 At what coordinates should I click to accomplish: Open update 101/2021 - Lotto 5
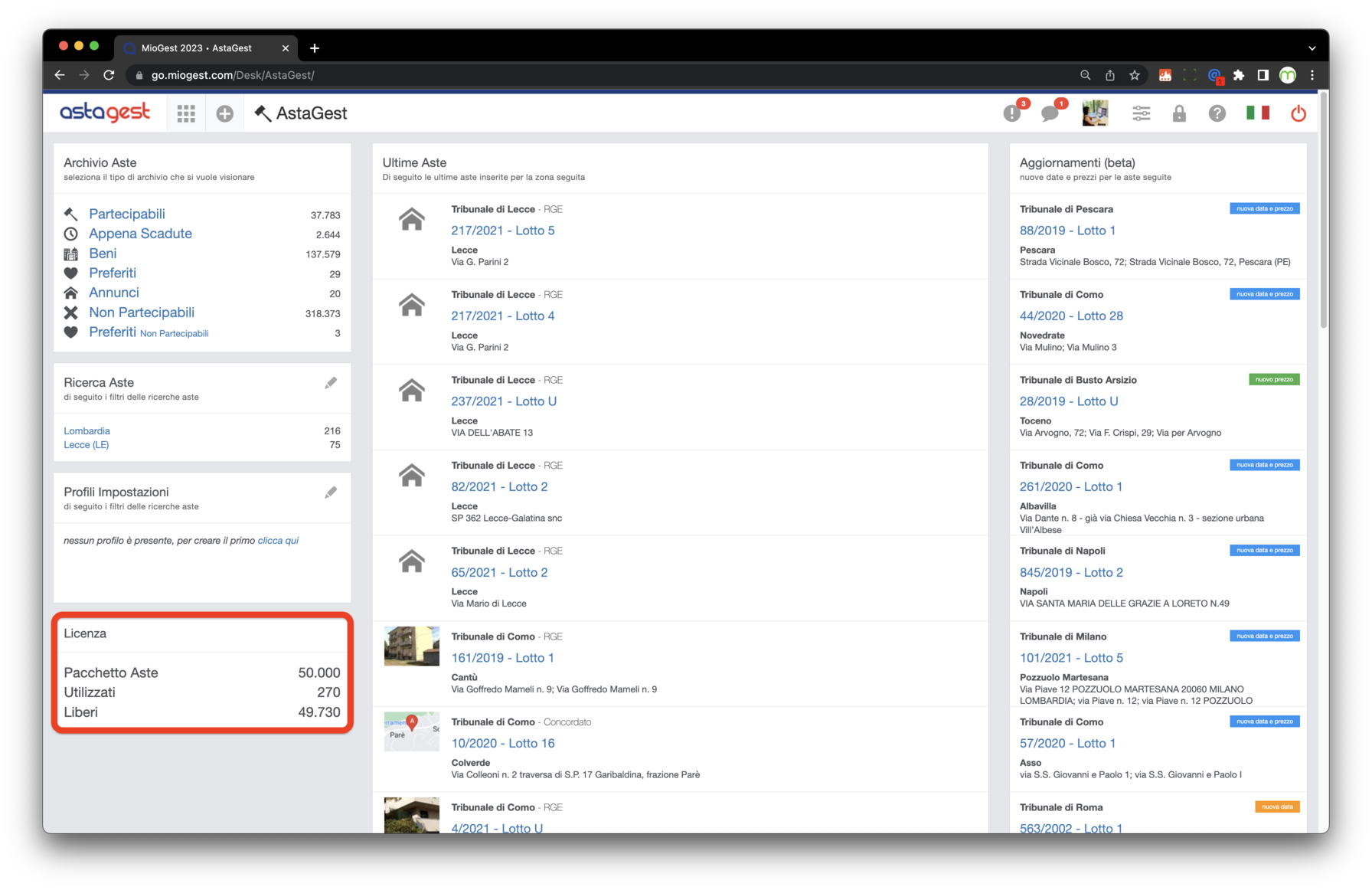coord(1071,658)
